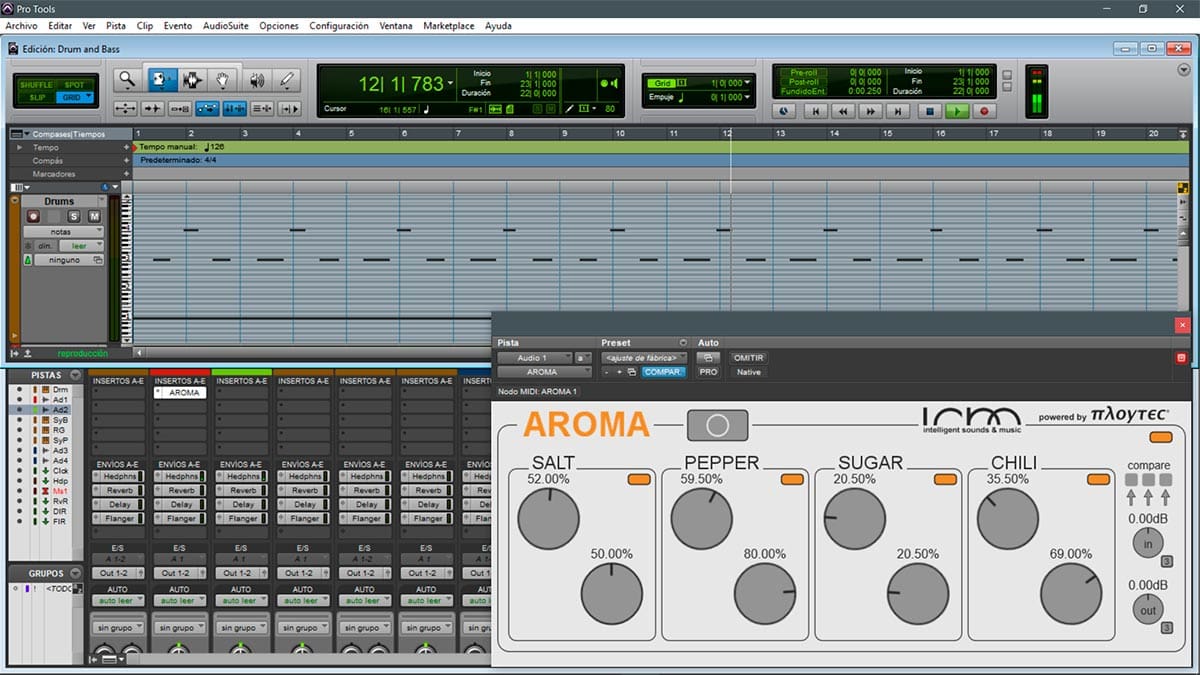Viewport: 1200px width, 675px height.
Task: Click the Native button in plugin header
Action: (748, 372)
